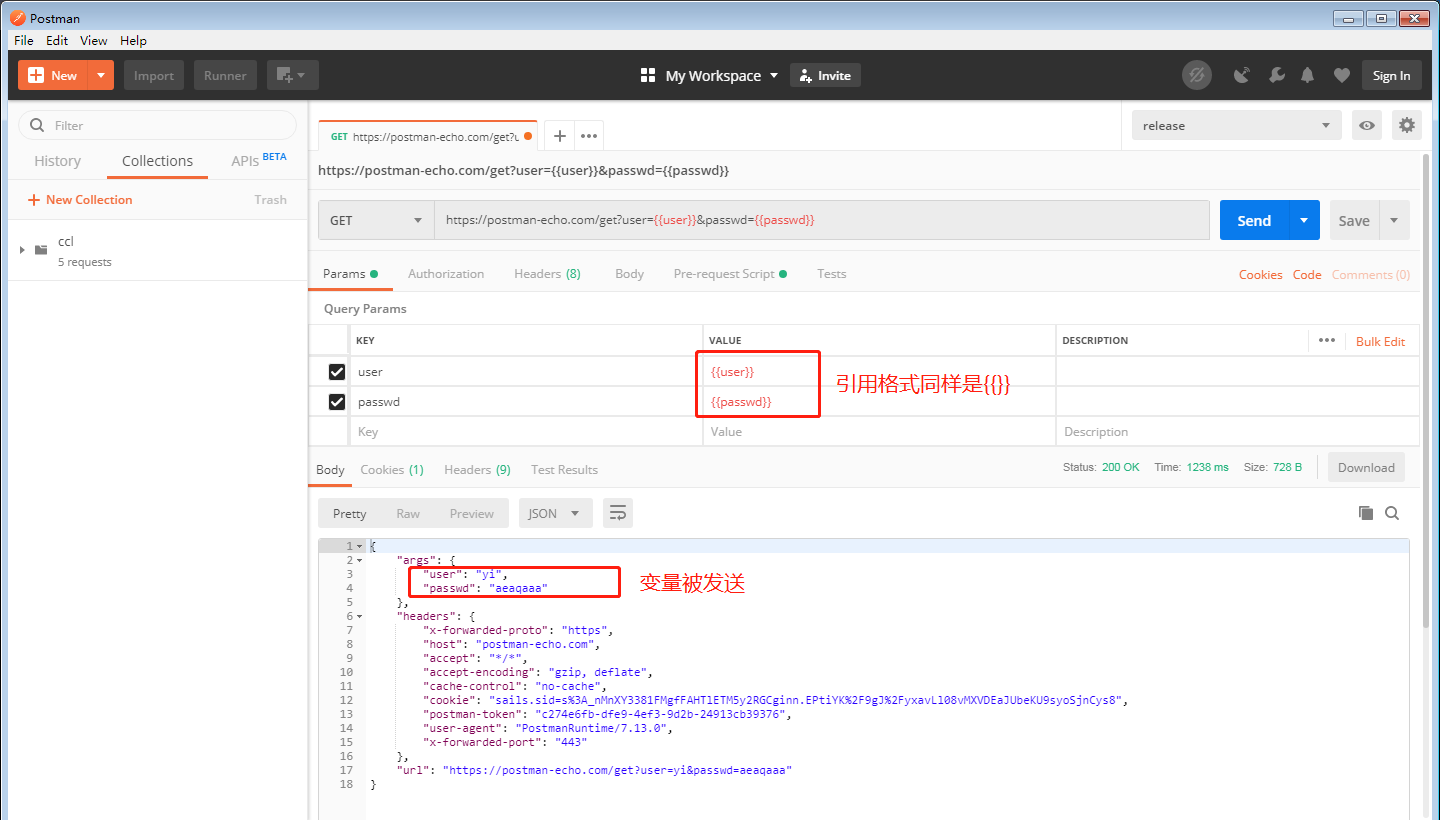Click the Send button
Viewport: 1440px width, 820px height.
tap(1254, 220)
